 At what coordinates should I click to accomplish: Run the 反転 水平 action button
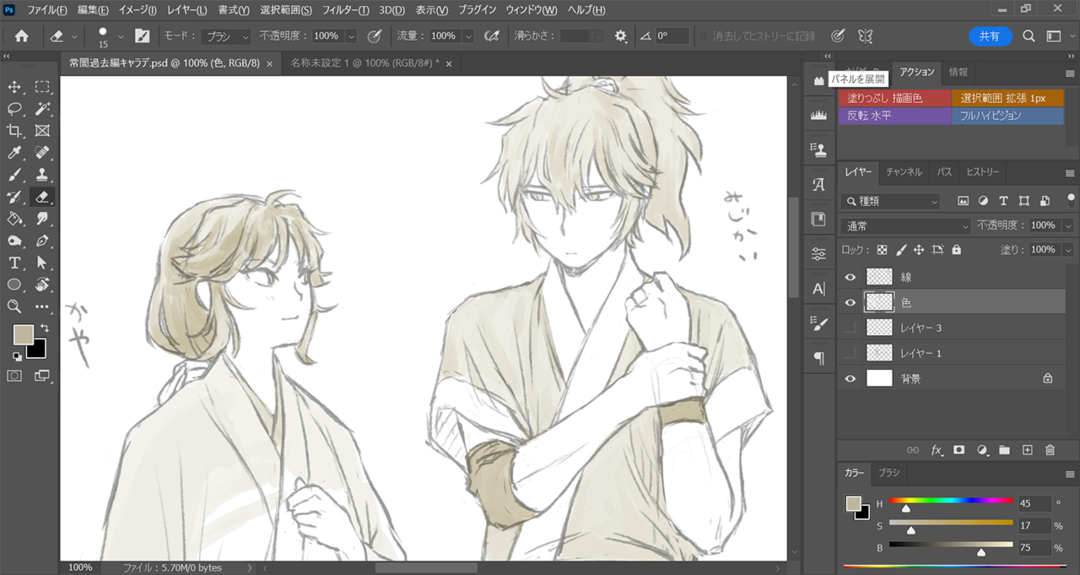pos(893,115)
